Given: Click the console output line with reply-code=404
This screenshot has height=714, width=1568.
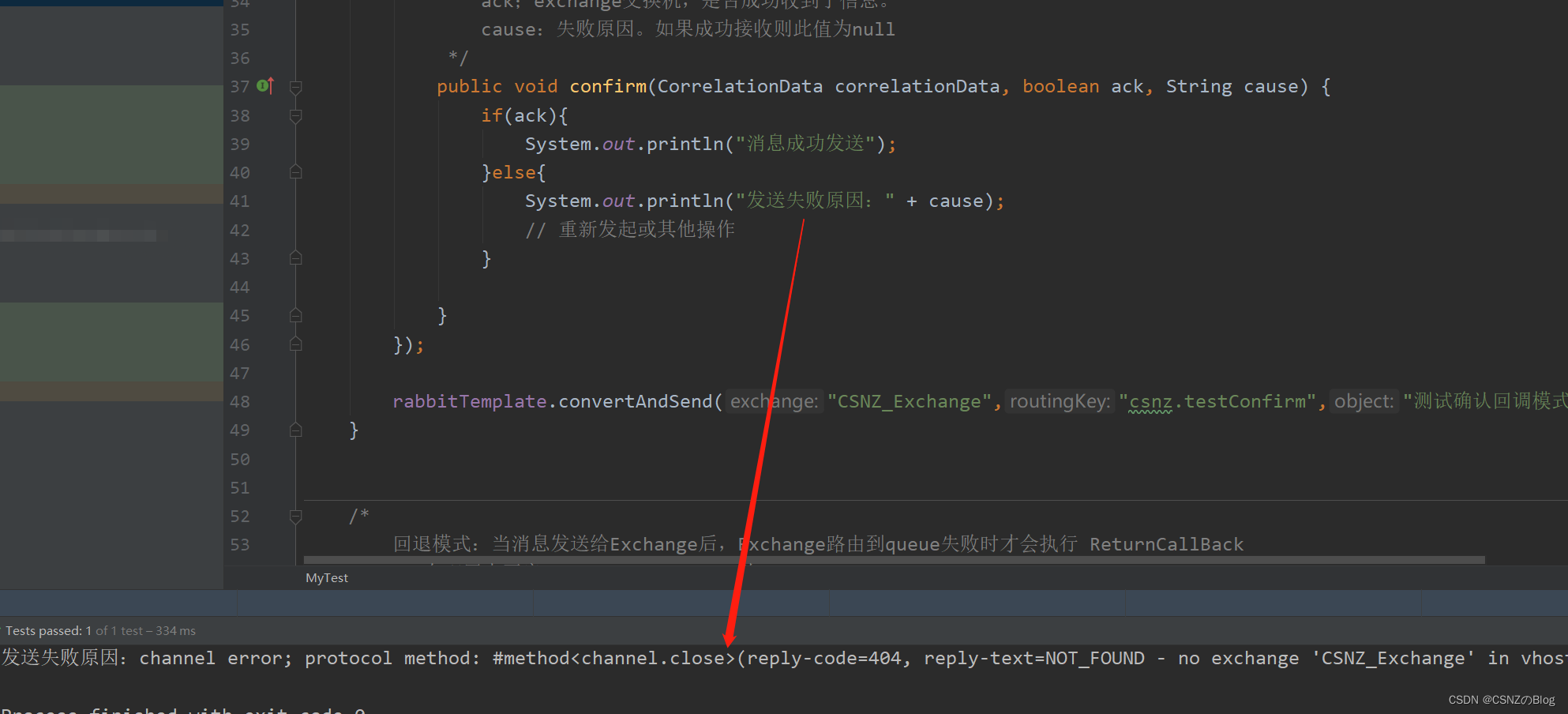Looking at the screenshot, I should (x=784, y=659).
